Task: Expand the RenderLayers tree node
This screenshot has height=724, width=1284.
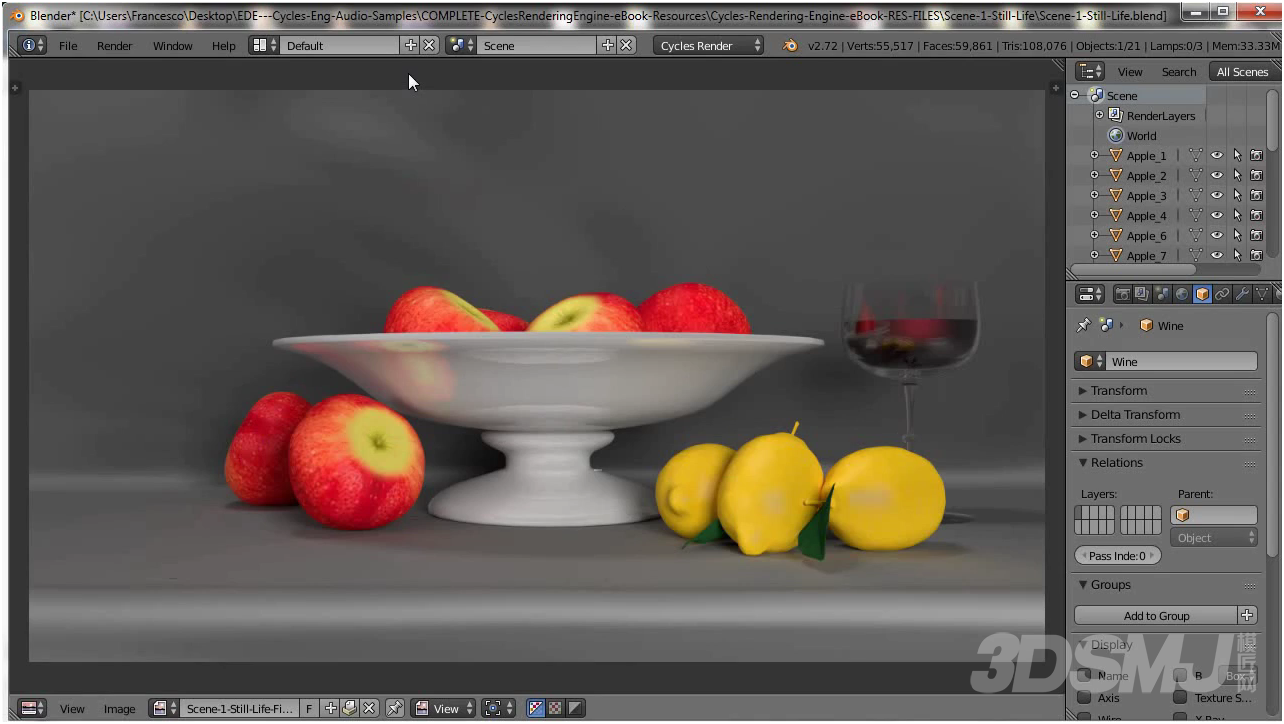Action: pyautogui.click(x=1099, y=115)
